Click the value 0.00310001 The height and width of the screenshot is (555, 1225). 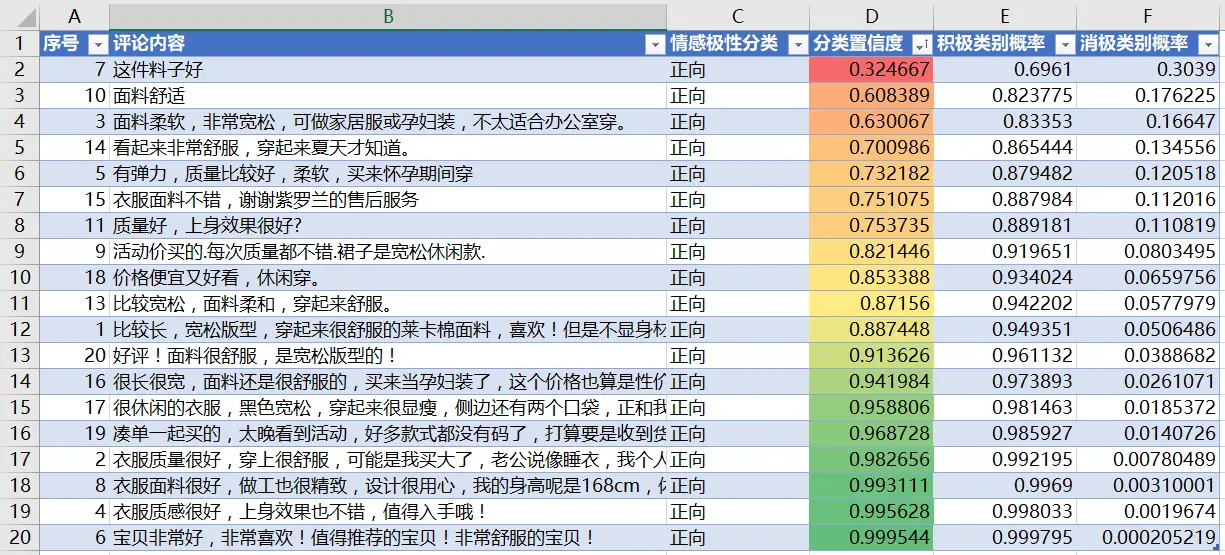pos(1148,486)
